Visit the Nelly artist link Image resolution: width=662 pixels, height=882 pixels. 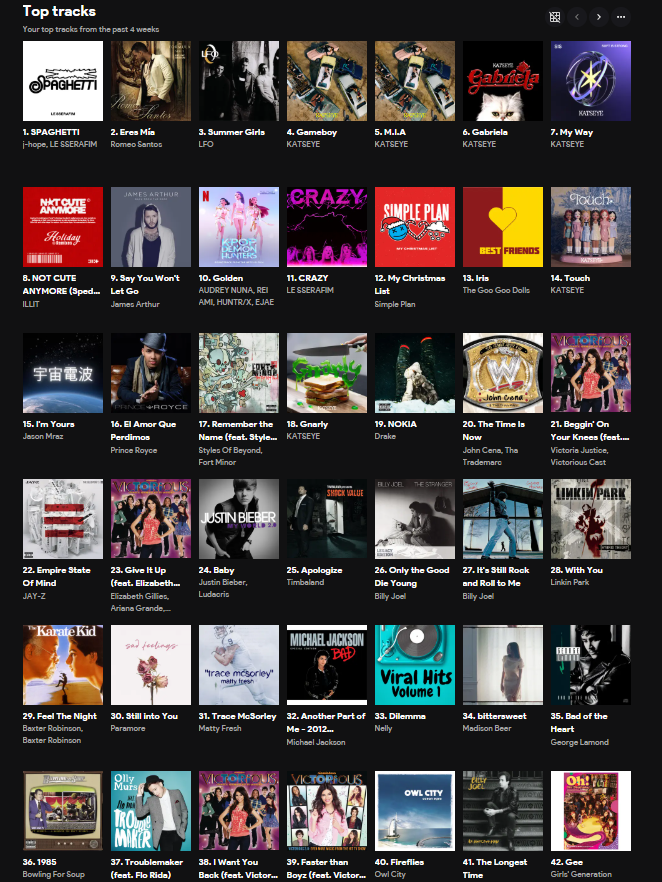[383, 728]
